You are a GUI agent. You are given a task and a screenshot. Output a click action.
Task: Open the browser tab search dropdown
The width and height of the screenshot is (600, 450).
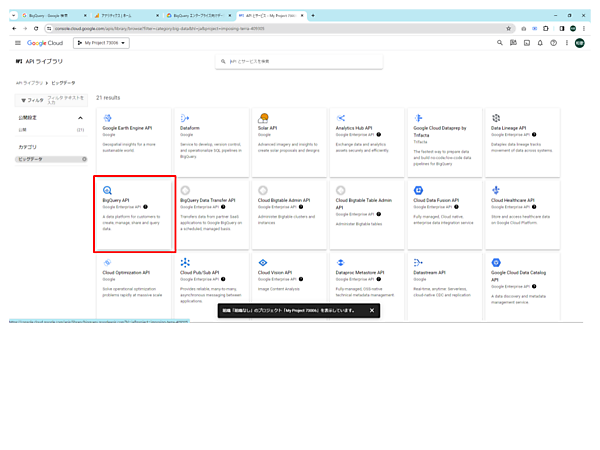(x=13, y=16)
